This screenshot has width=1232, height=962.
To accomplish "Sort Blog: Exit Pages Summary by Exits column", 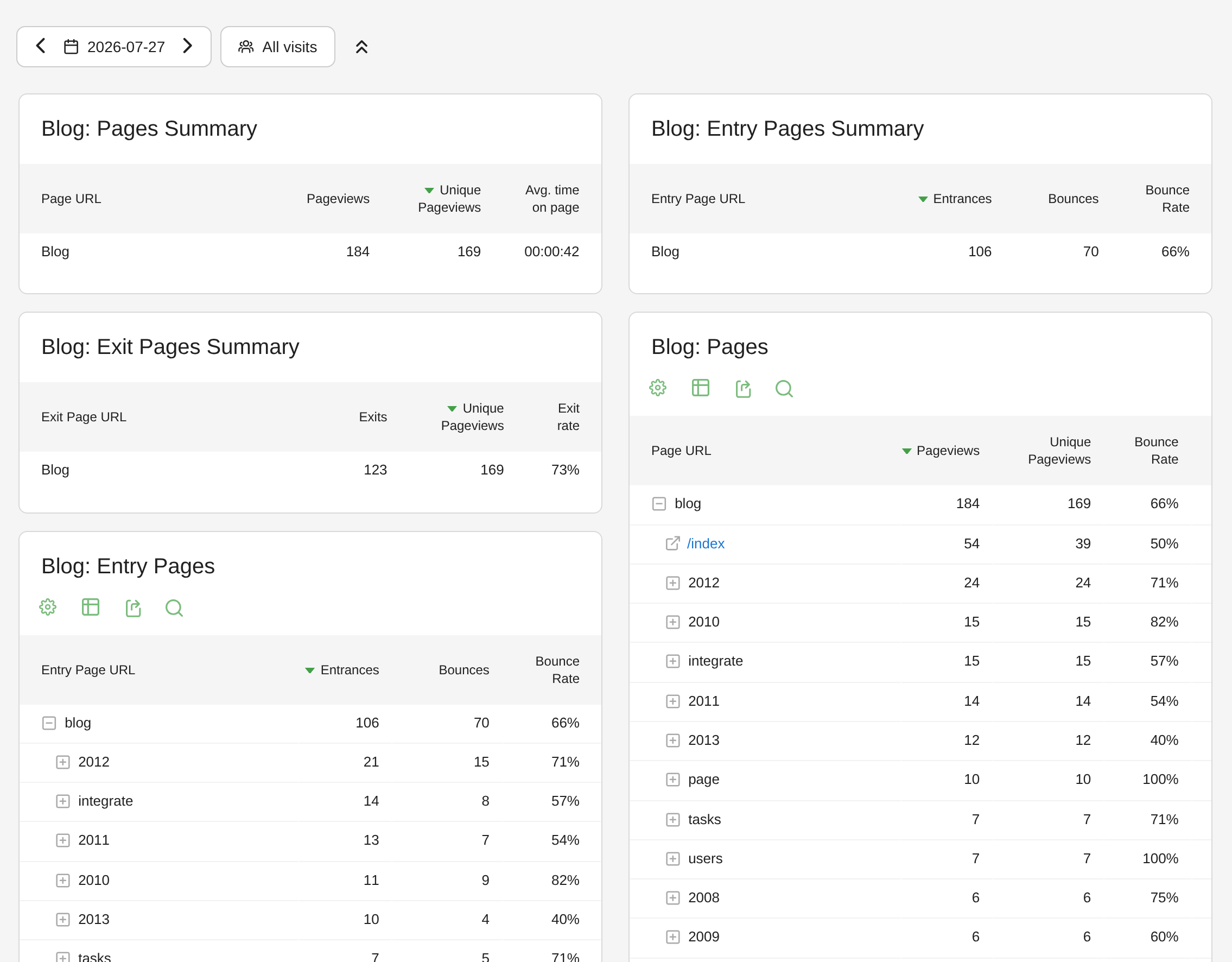I will [373, 417].
